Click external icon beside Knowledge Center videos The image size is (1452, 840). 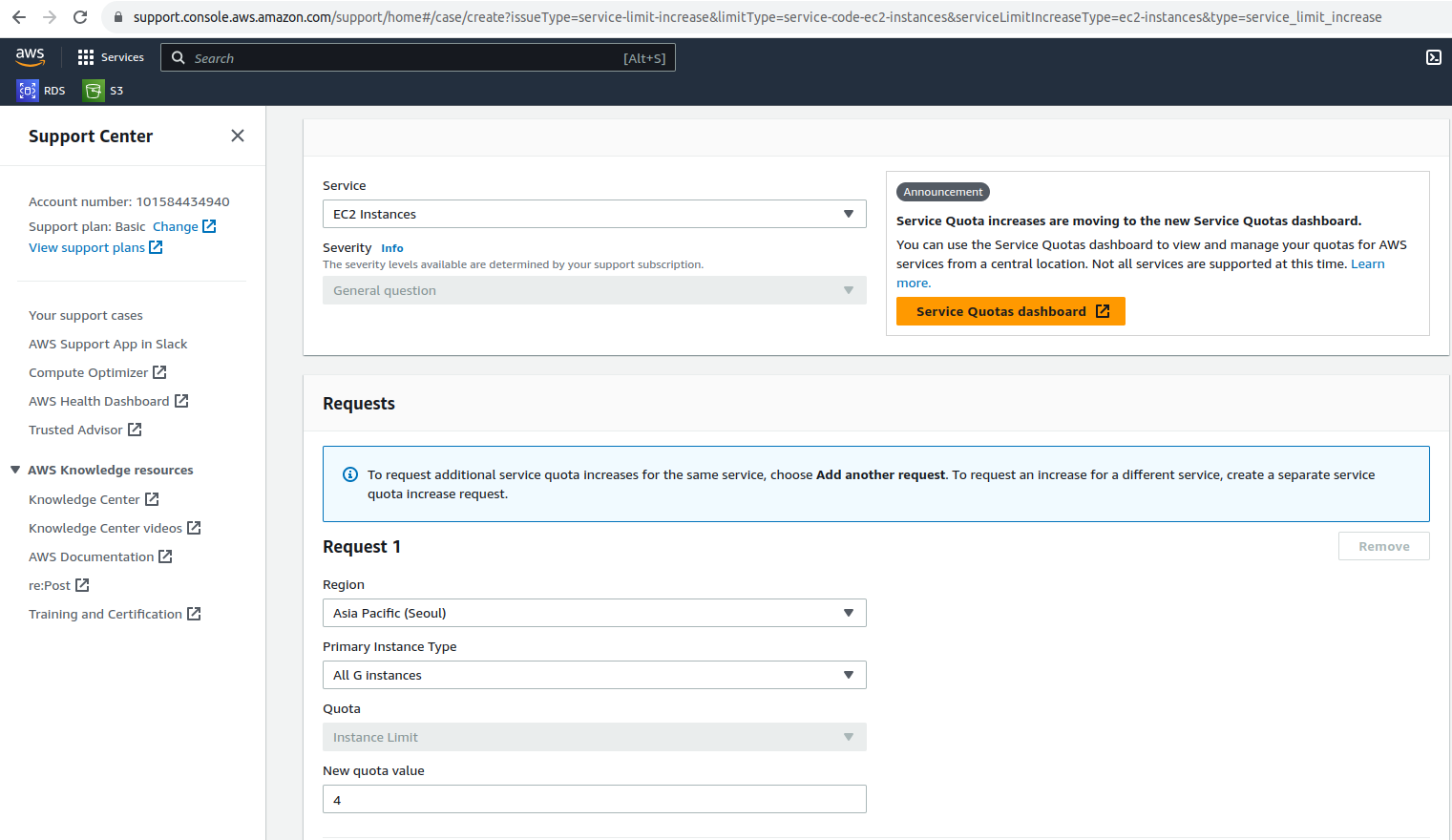(194, 528)
